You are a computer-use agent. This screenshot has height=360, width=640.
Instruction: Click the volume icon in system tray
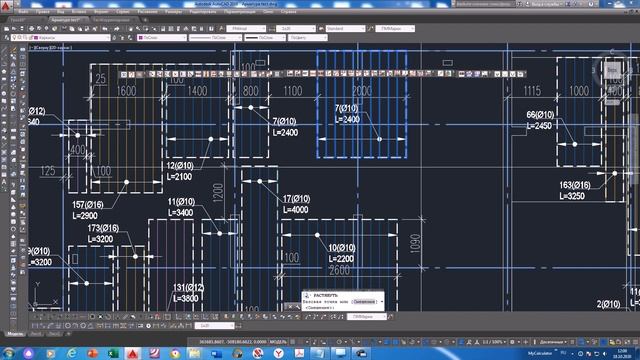(x=605, y=353)
